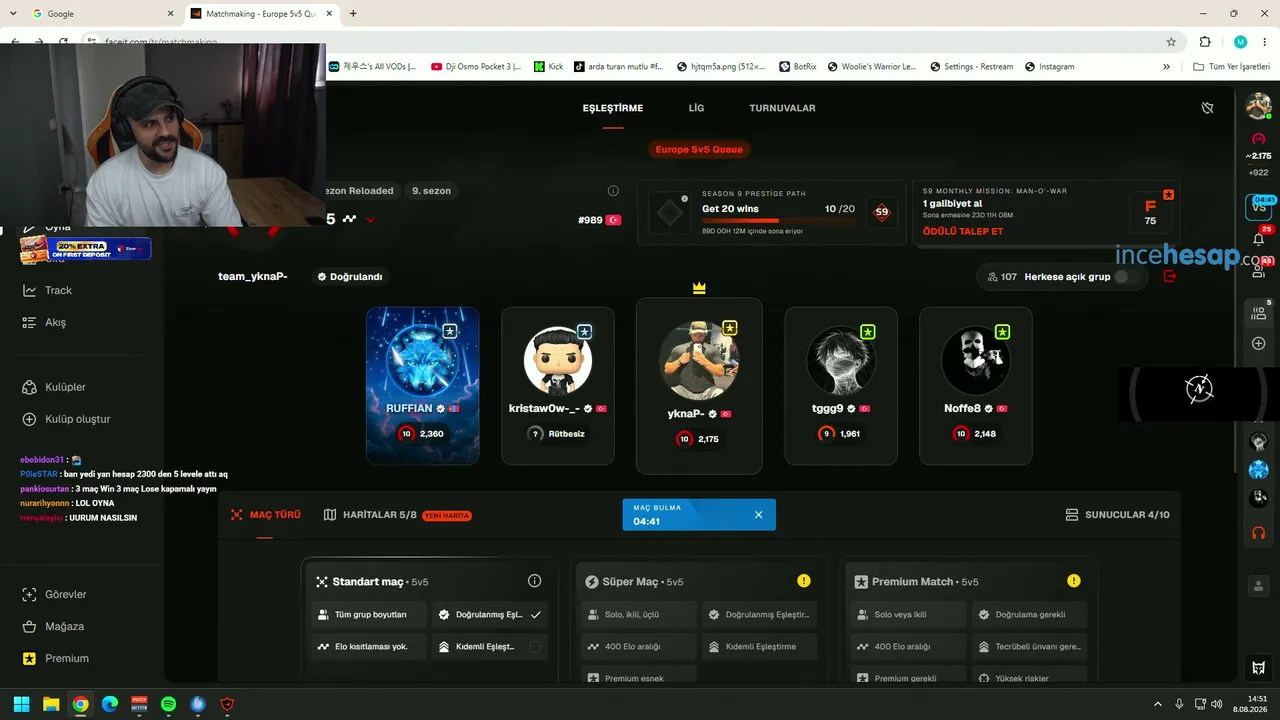
Task: Bookmark this page with the star
Action: click(1171, 42)
